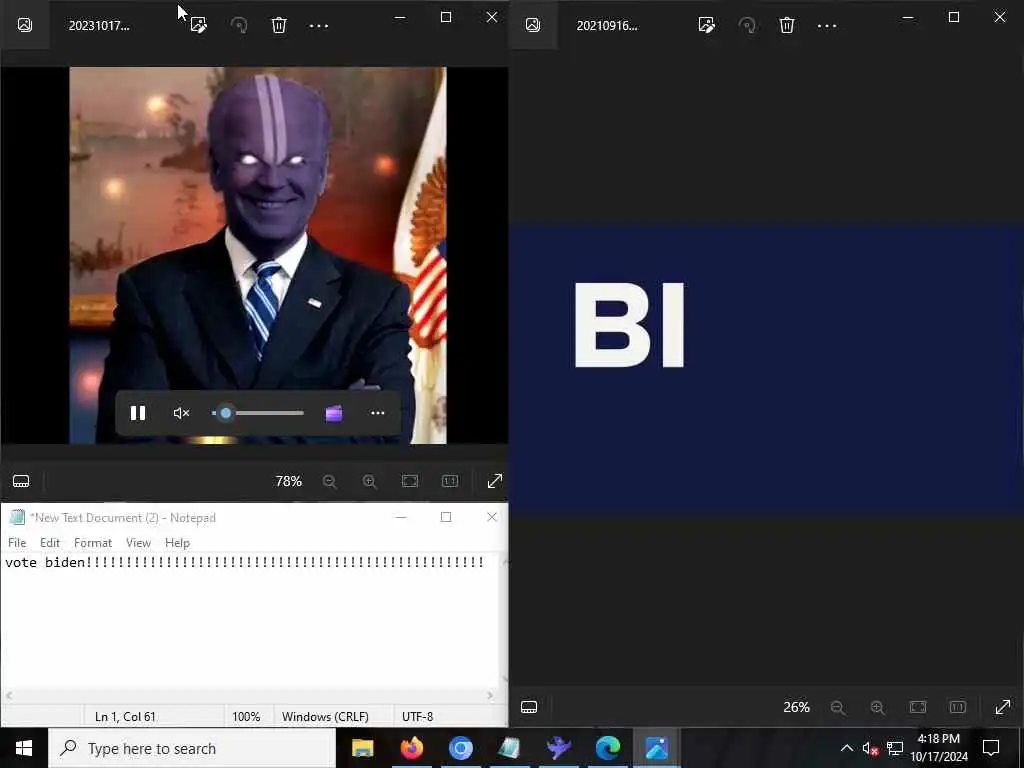The image size is (1024, 768).
Task: Click '100%' zoom in Notepad status bar
Action: pos(246,716)
